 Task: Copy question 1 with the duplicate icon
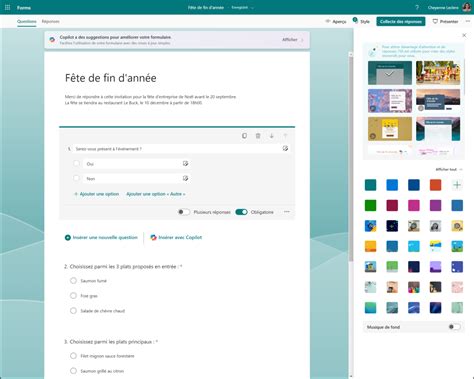(x=244, y=136)
